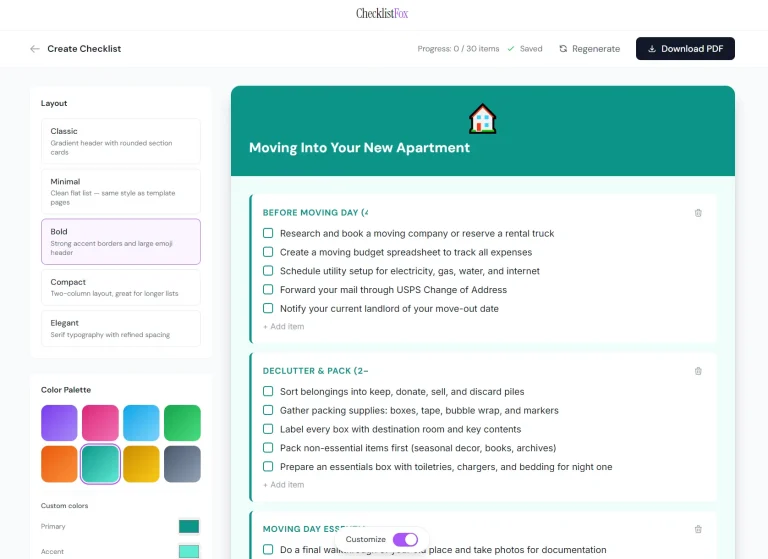
Task: Delete the Declutter & Pack section
Action: click(698, 371)
